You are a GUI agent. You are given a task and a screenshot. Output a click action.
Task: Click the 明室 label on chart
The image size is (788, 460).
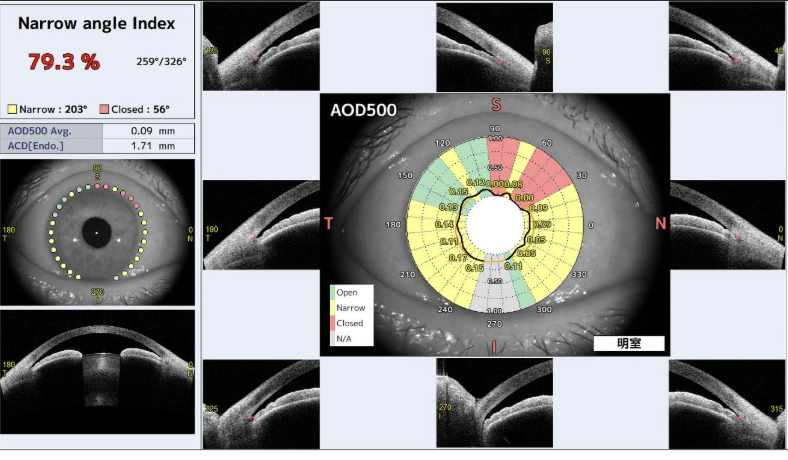628,343
